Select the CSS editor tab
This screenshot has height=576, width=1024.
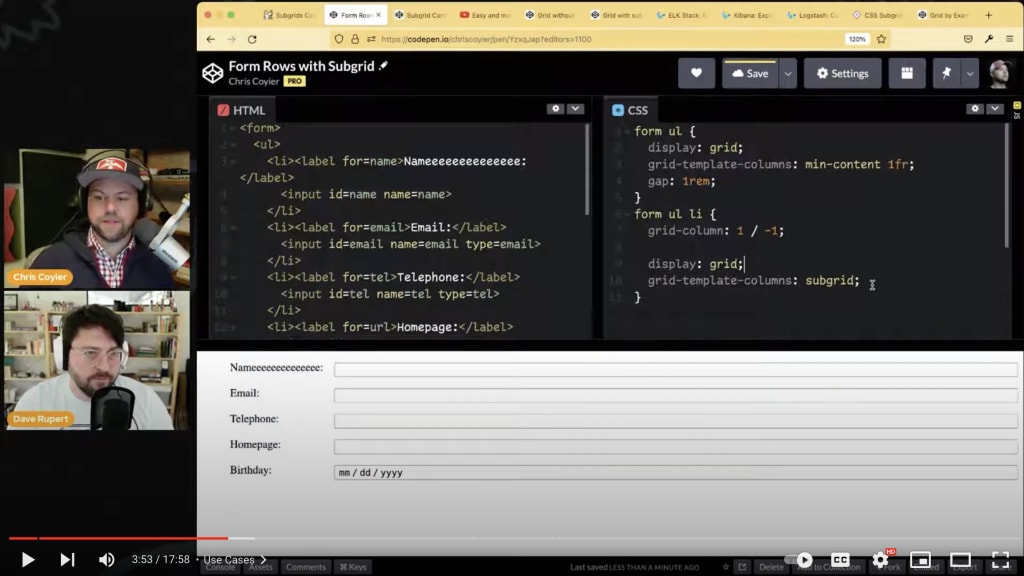(x=630, y=110)
